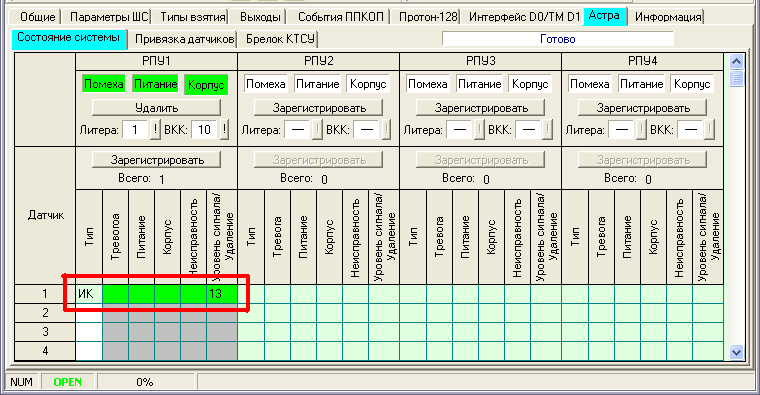Image resolution: width=760 pixels, height=395 pixels.
Task: Click the '!' button next to РПУ1 ВКК
Action: [x=224, y=130]
